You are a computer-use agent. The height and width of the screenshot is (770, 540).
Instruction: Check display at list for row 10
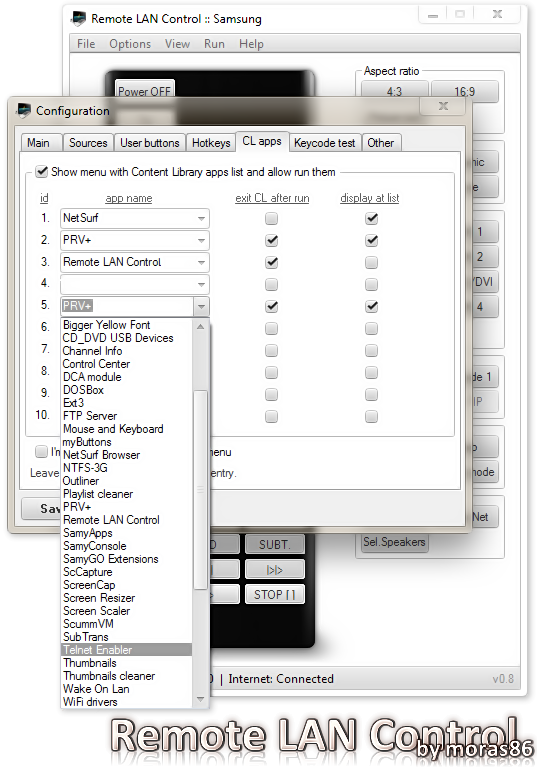pyautogui.click(x=372, y=416)
